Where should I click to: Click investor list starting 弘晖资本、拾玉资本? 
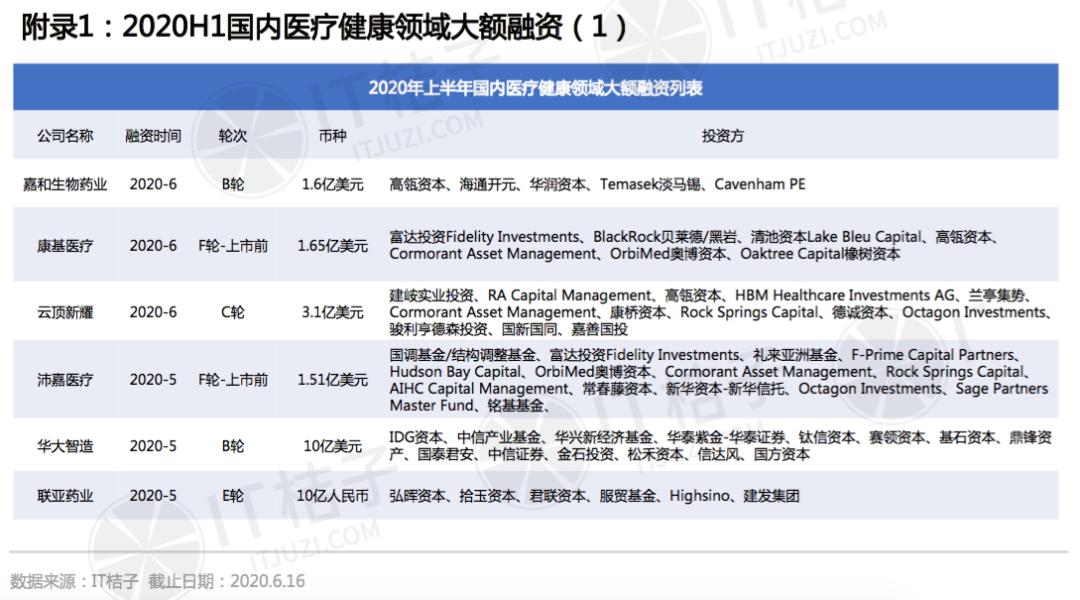coord(594,495)
